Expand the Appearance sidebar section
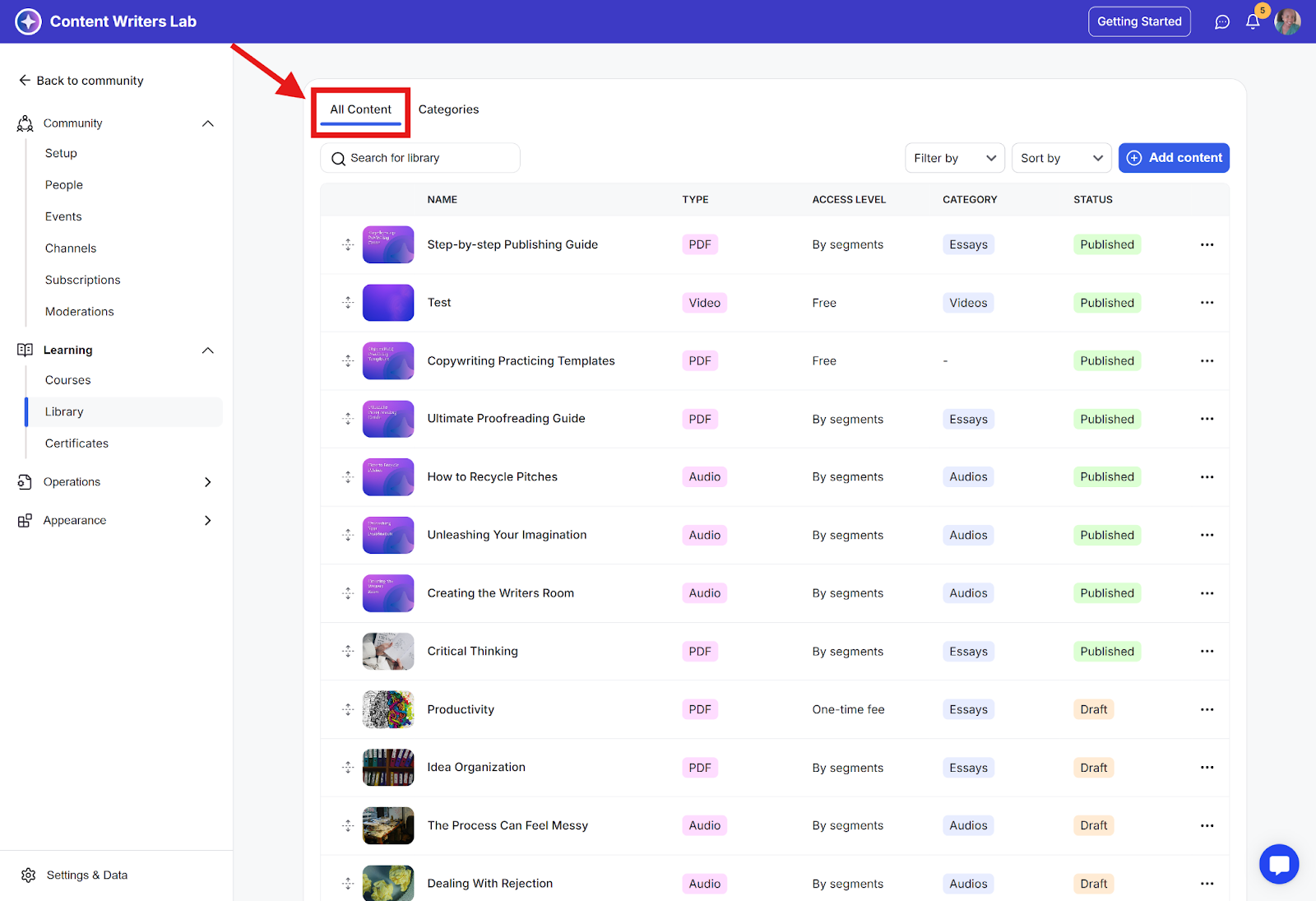Image resolution: width=1316 pixels, height=901 pixels. click(x=207, y=521)
